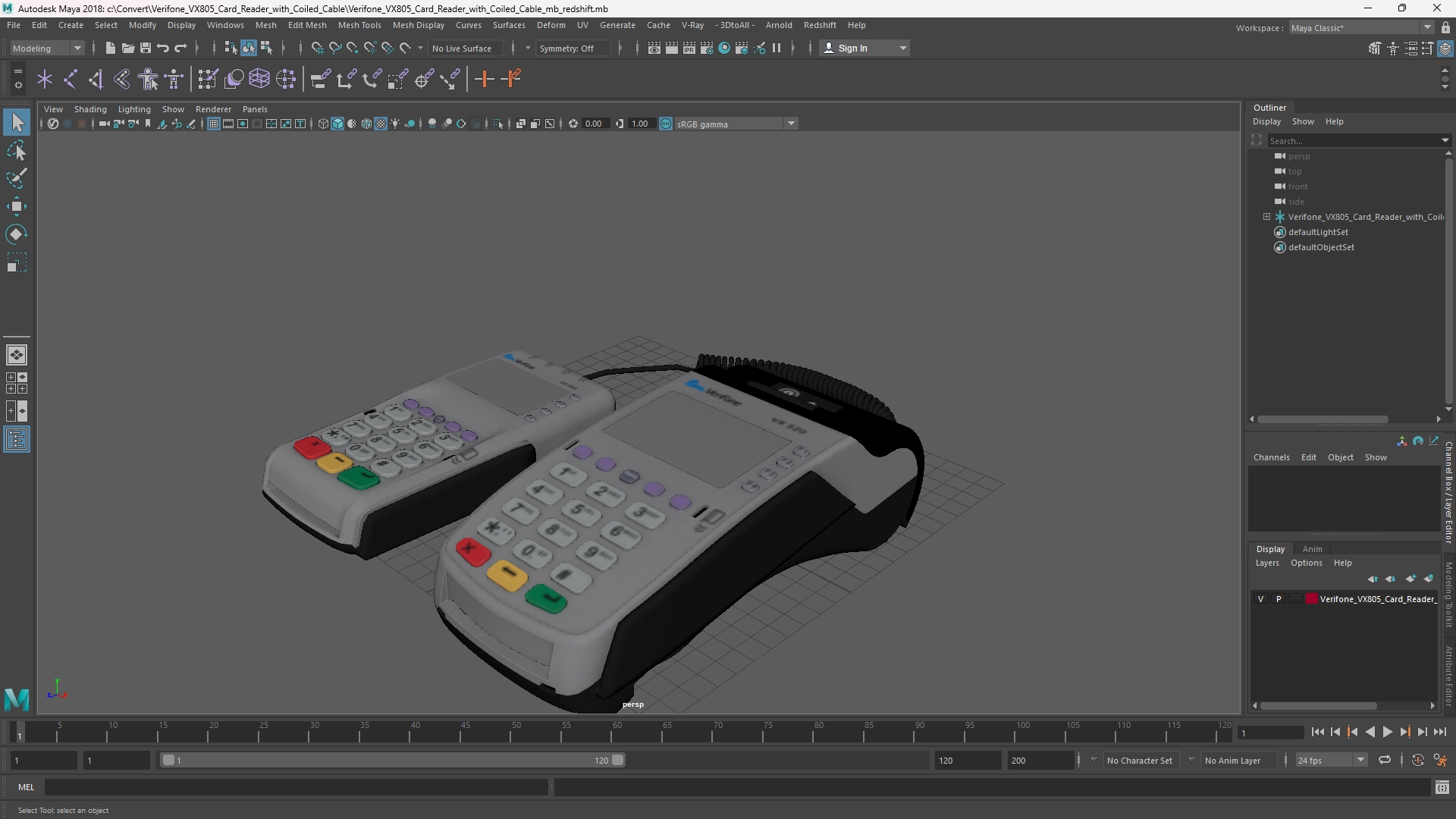Open the sRGB gamma view transform dropdown
The width and height of the screenshot is (1456, 819).
(x=735, y=124)
